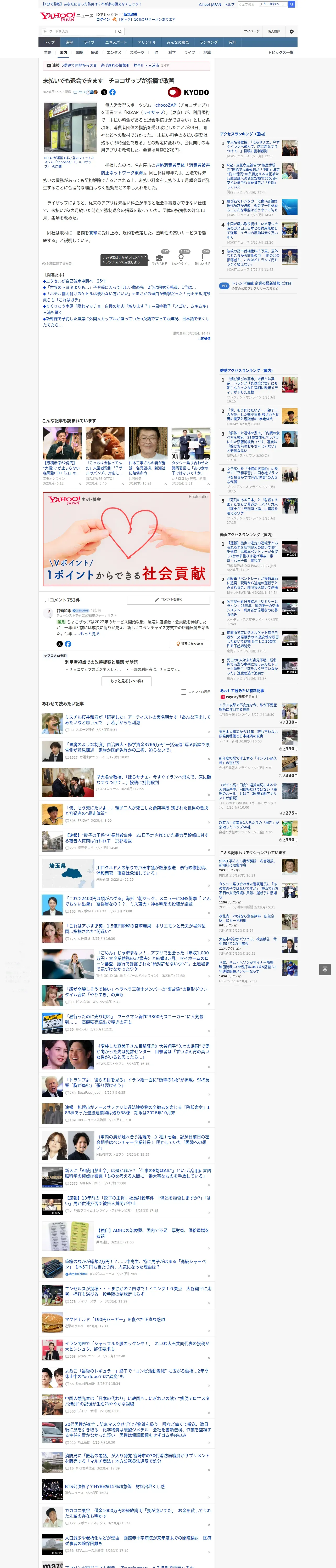Open マイページ link
The image size is (336, 1568).
click(x=251, y=32)
